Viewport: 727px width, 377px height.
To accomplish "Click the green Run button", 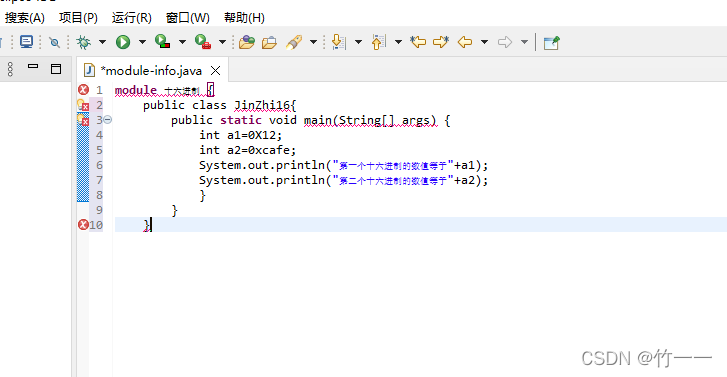I will tap(123, 42).
